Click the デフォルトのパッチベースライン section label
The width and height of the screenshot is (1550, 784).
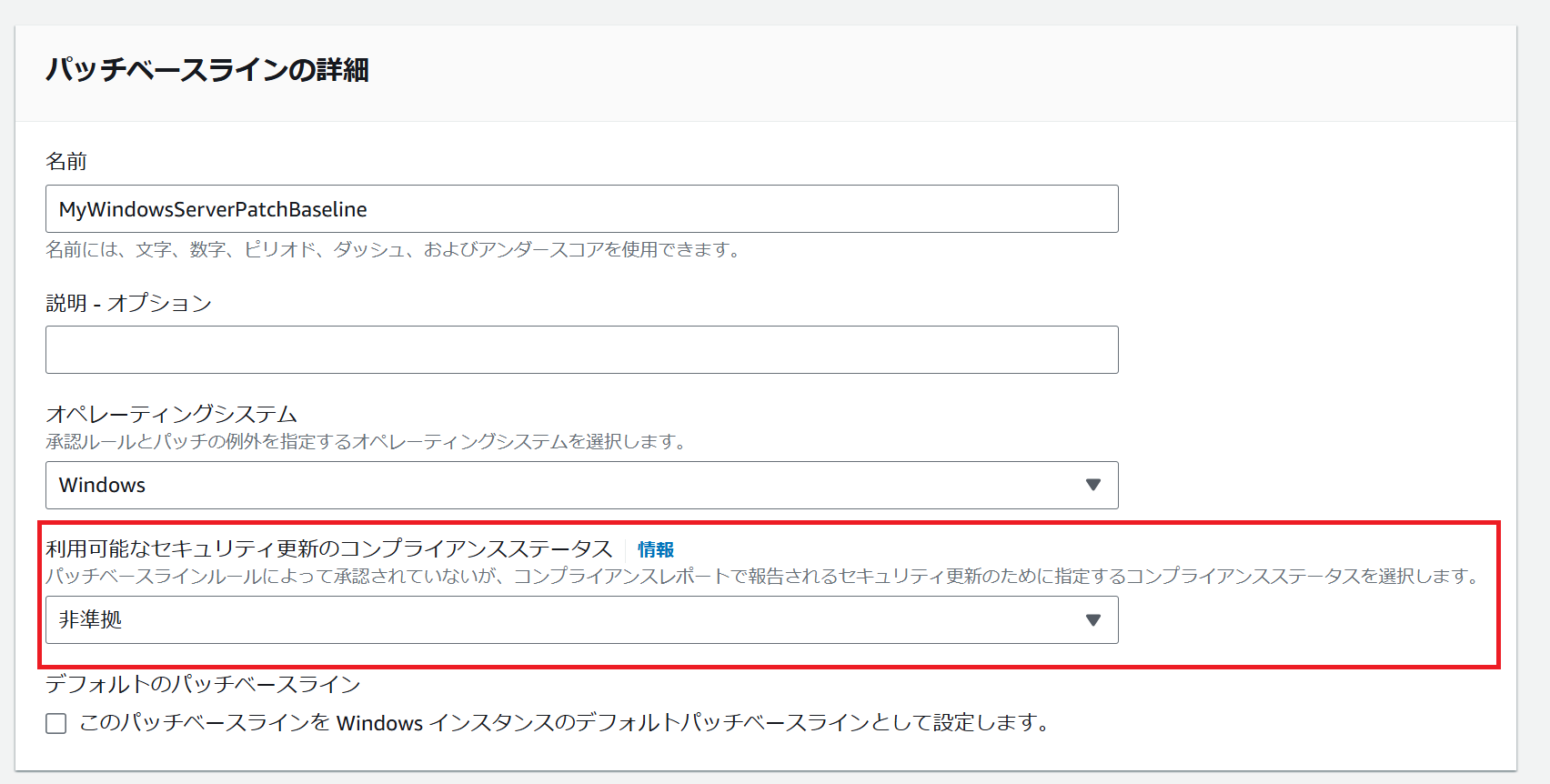pos(203,684)
